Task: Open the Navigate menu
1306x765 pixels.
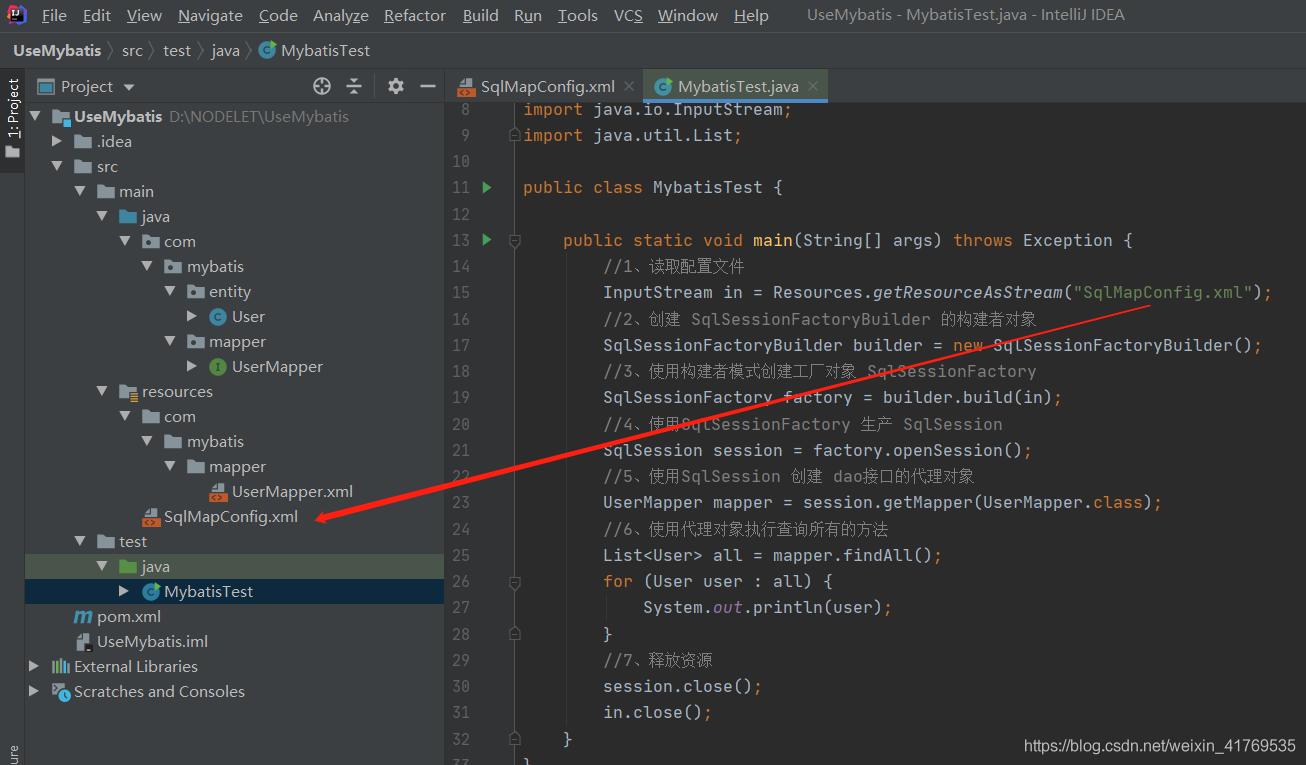Action: [210, 15]
